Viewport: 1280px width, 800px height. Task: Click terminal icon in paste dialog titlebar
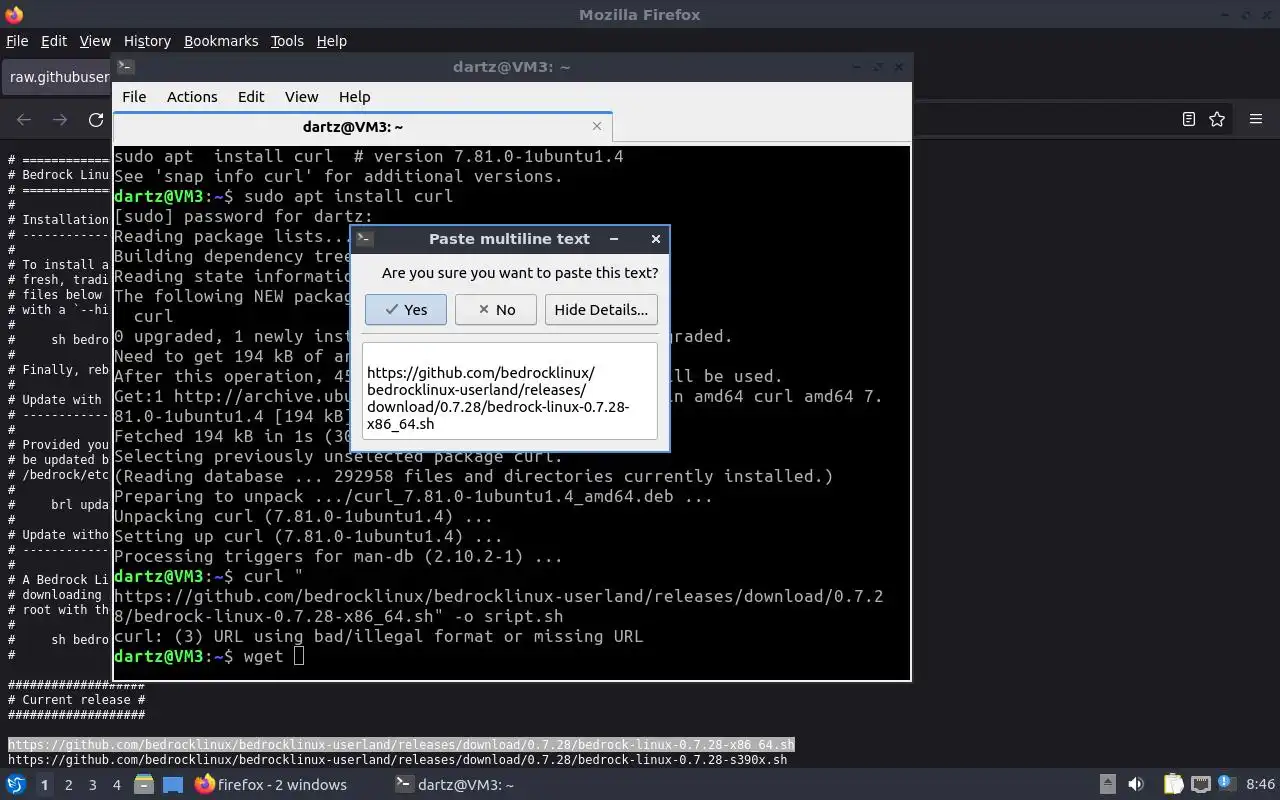(x=365, y=239)
